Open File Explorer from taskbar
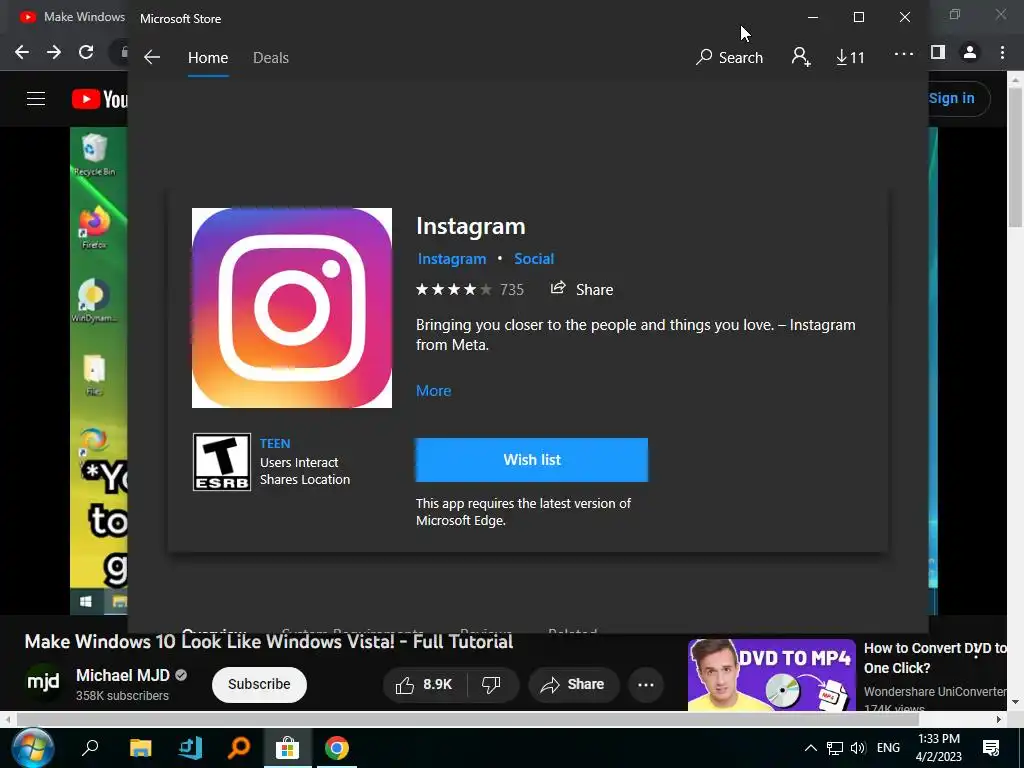The height and width of the screenshot is (768, 1024). (140, 748)
